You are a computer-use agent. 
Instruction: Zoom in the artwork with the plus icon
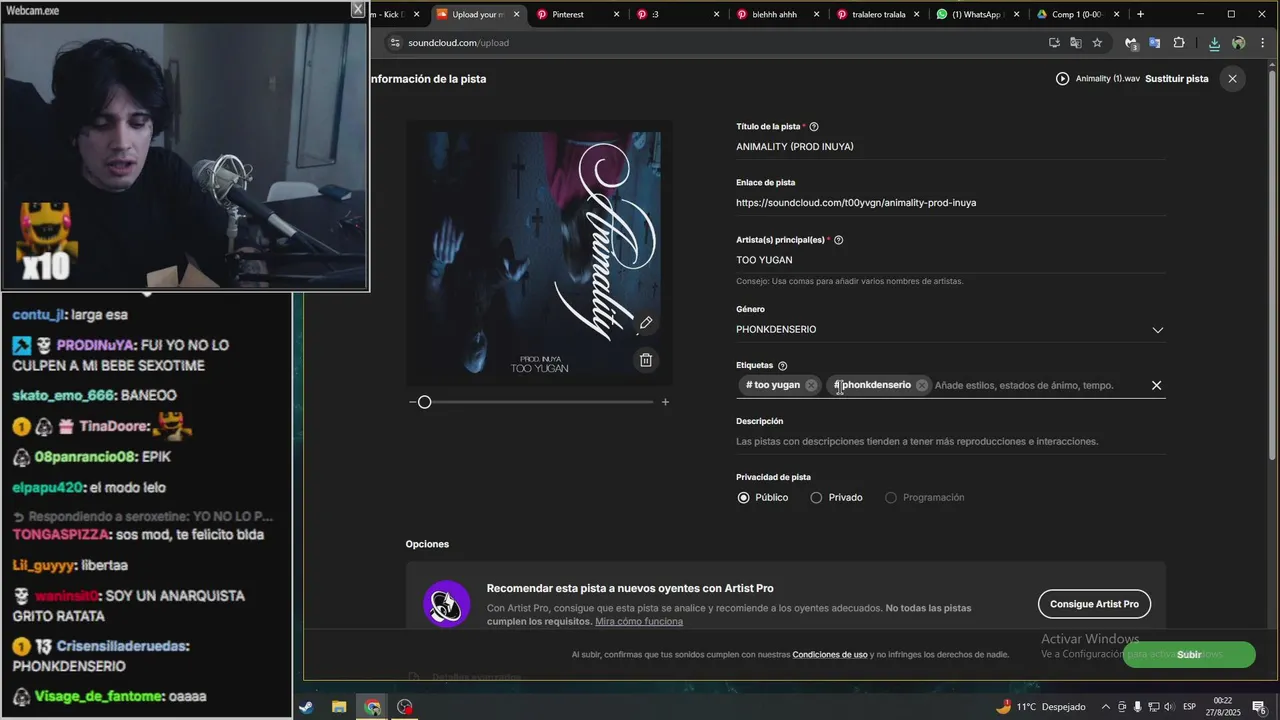point(665,402)
